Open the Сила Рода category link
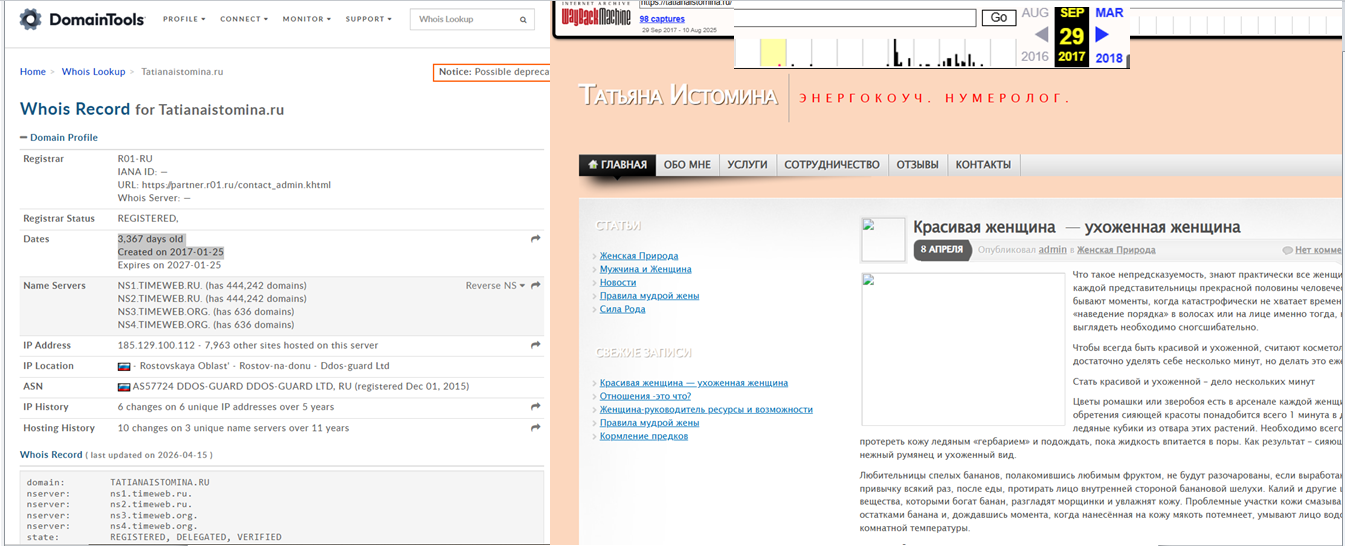Screen dimensions: 1345x546 (623, 309)
